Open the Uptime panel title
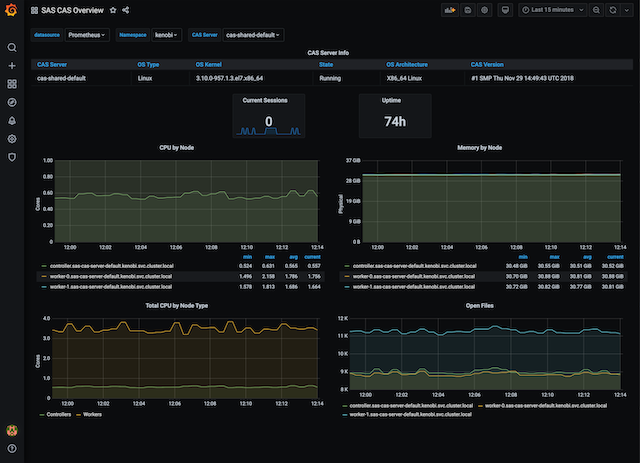The width and height of the screenshot is (640, 463). tap(391, 100)
